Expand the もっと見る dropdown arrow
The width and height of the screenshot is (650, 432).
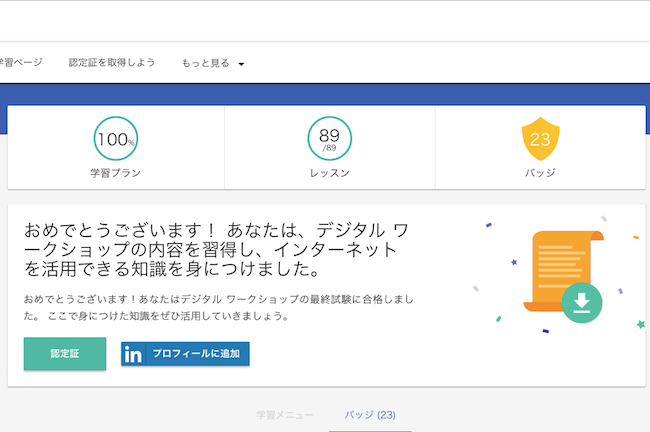click(241, 64)
